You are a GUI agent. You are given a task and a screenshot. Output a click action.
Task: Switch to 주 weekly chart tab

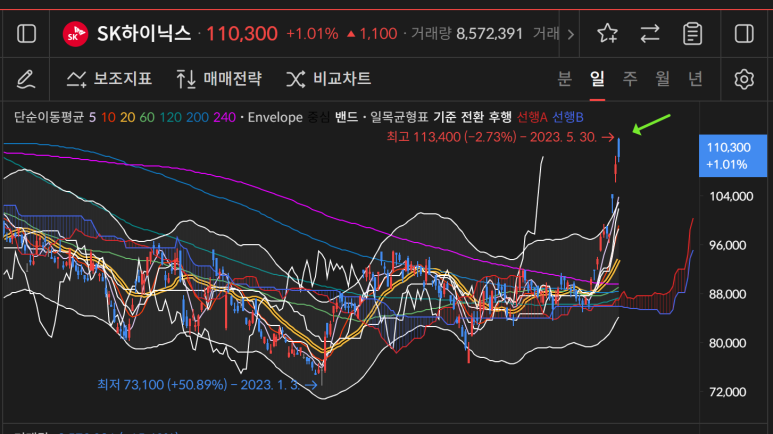click(x=630, y=79)
